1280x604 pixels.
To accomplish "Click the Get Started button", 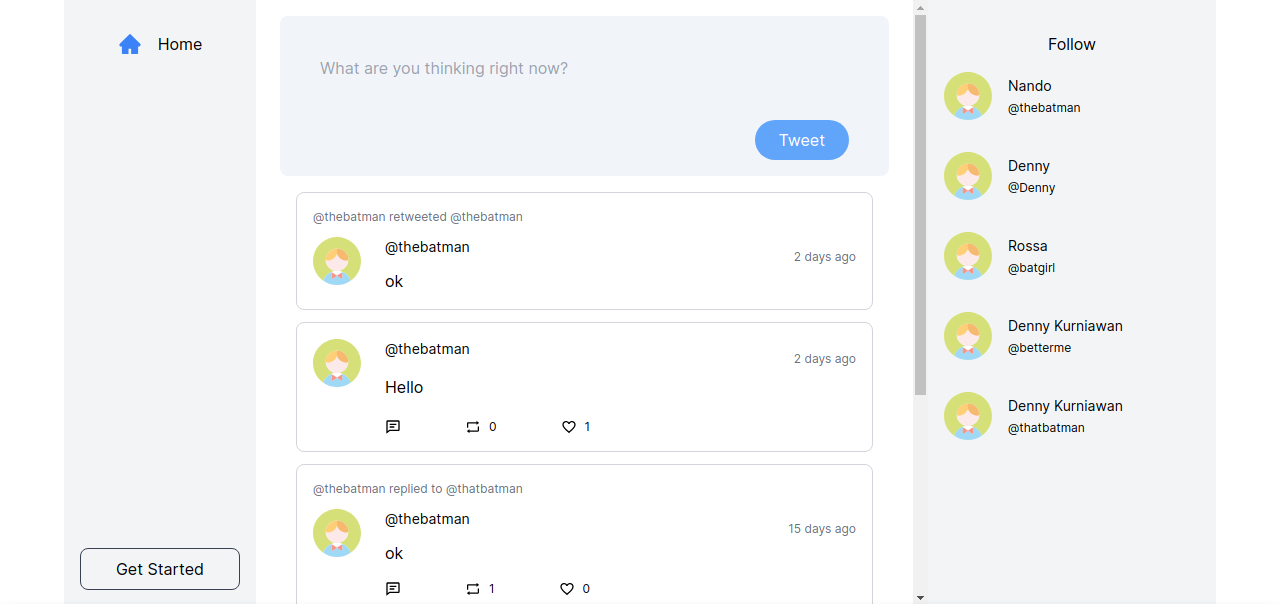I will coord(160,569).
